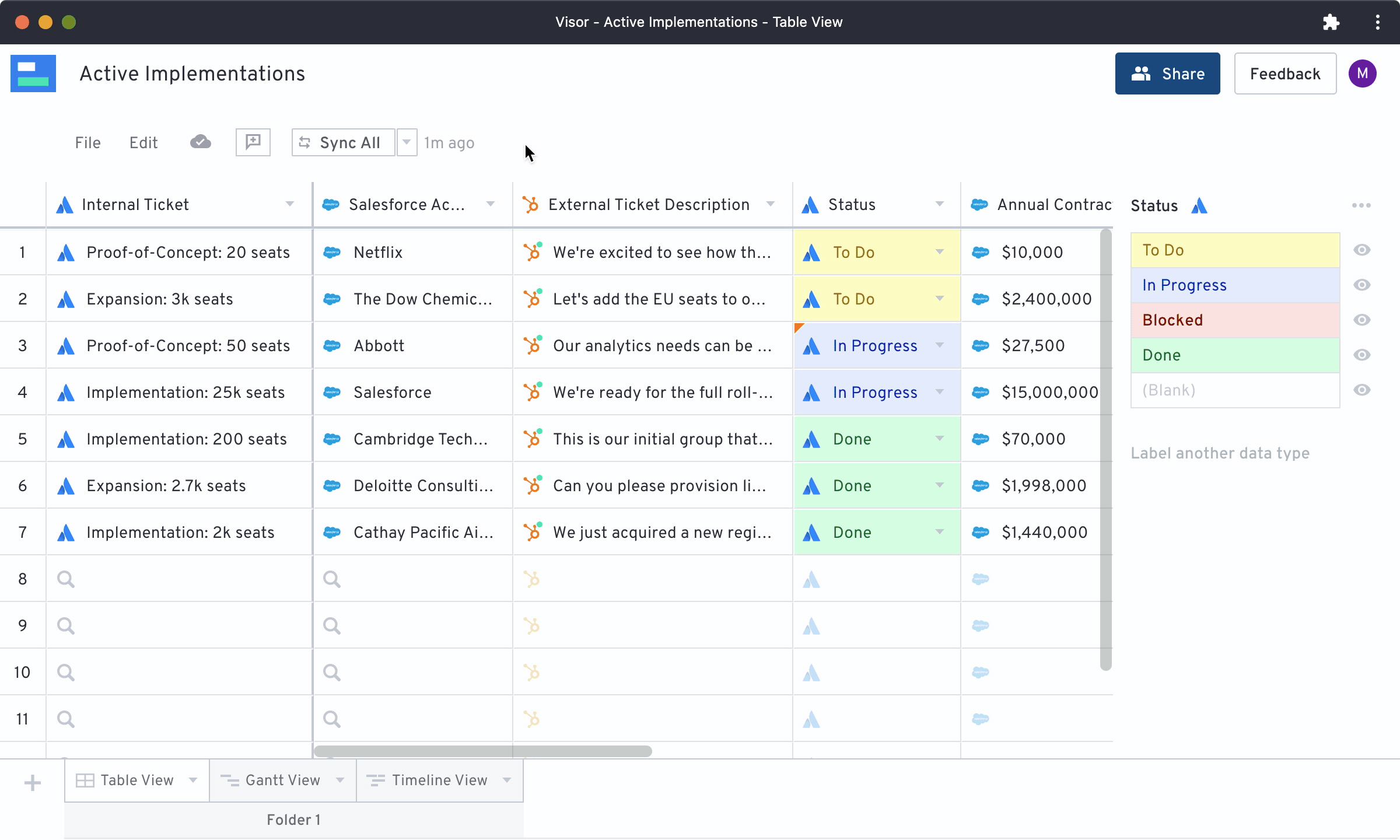Click the HubSpot icon in External Ticket Description header
Viewport: 1400px width, 840px height.
[x=531, y=204]
